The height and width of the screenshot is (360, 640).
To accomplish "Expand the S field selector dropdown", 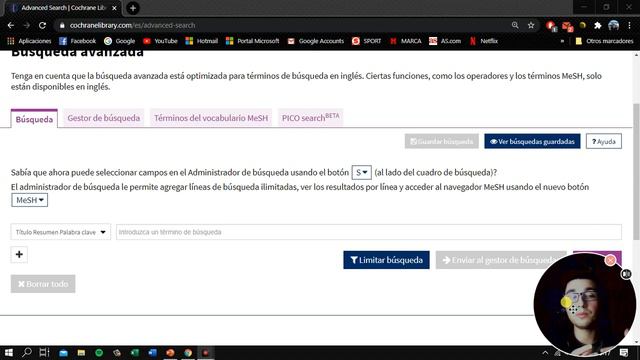I will [362, 172].
